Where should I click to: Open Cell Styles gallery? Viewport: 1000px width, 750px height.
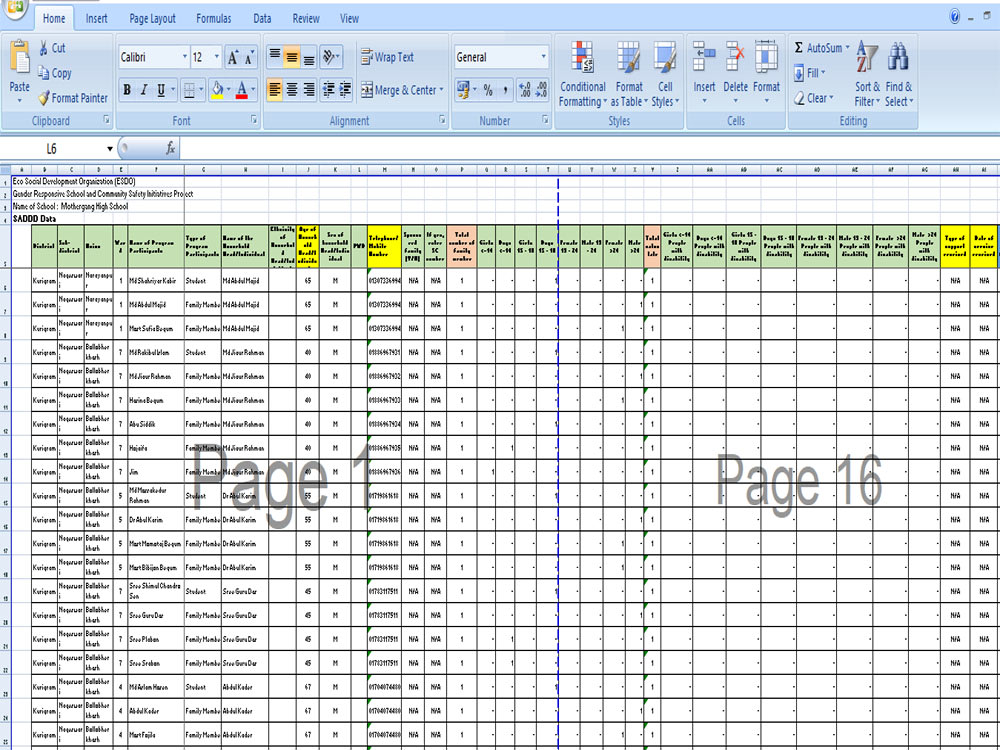click(665, 75)
